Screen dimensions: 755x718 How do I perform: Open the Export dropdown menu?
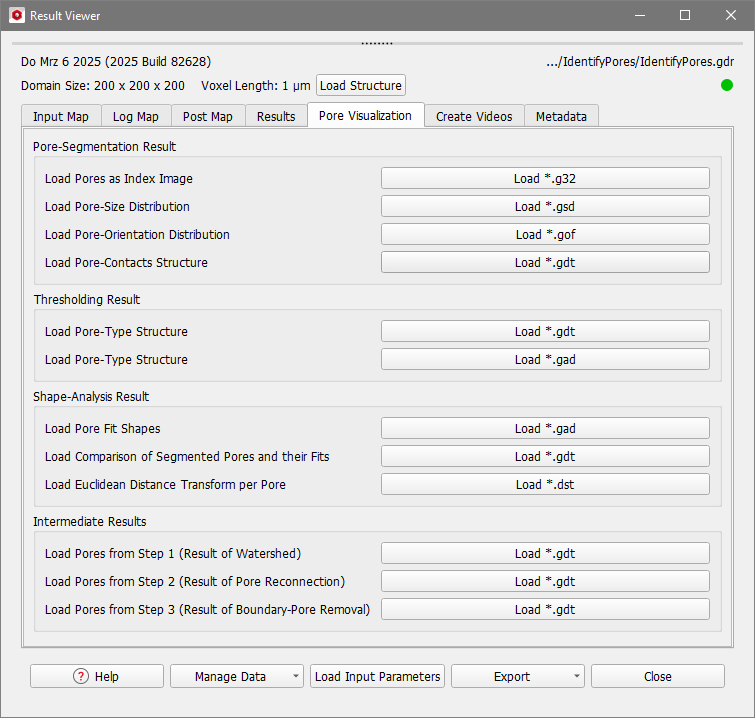(517, 676)
